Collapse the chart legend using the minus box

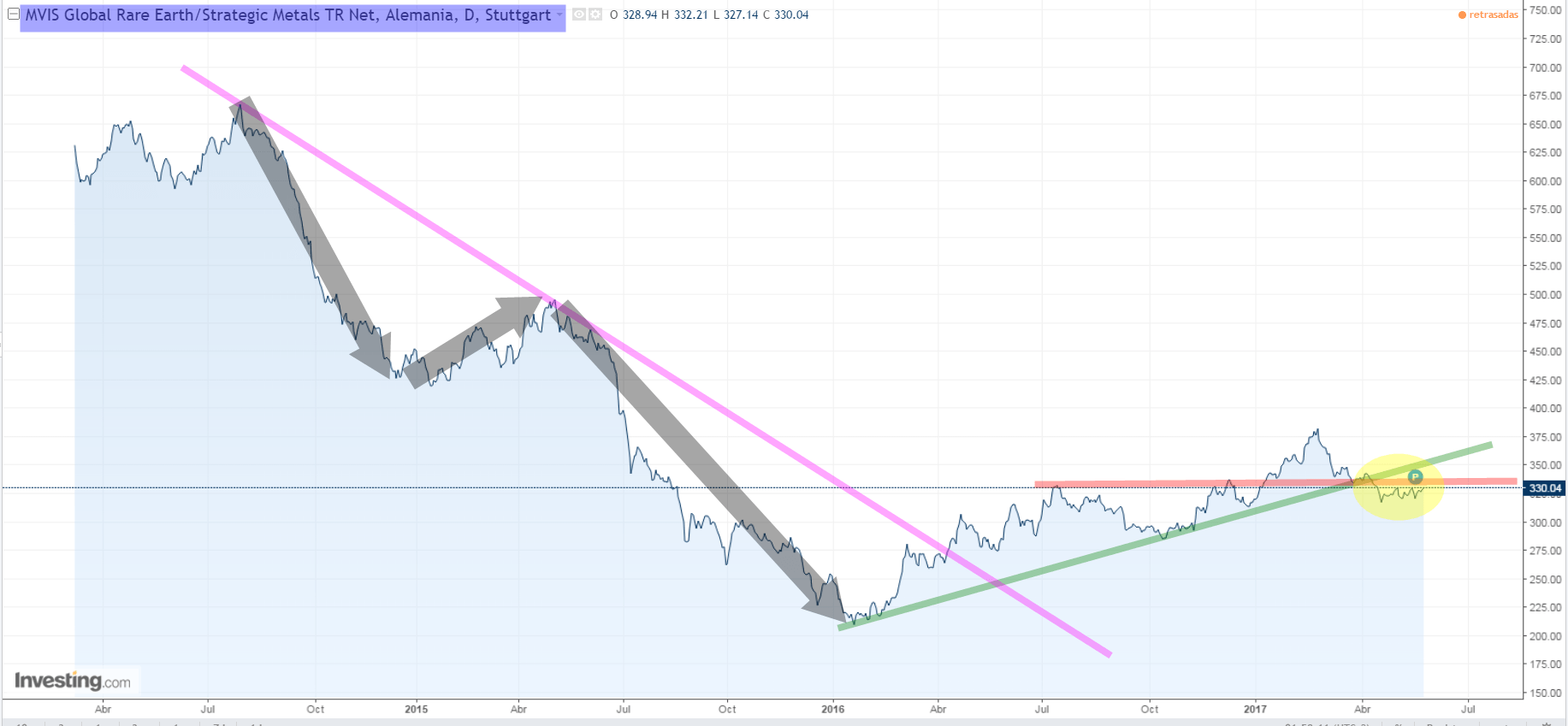click(14, 15)
